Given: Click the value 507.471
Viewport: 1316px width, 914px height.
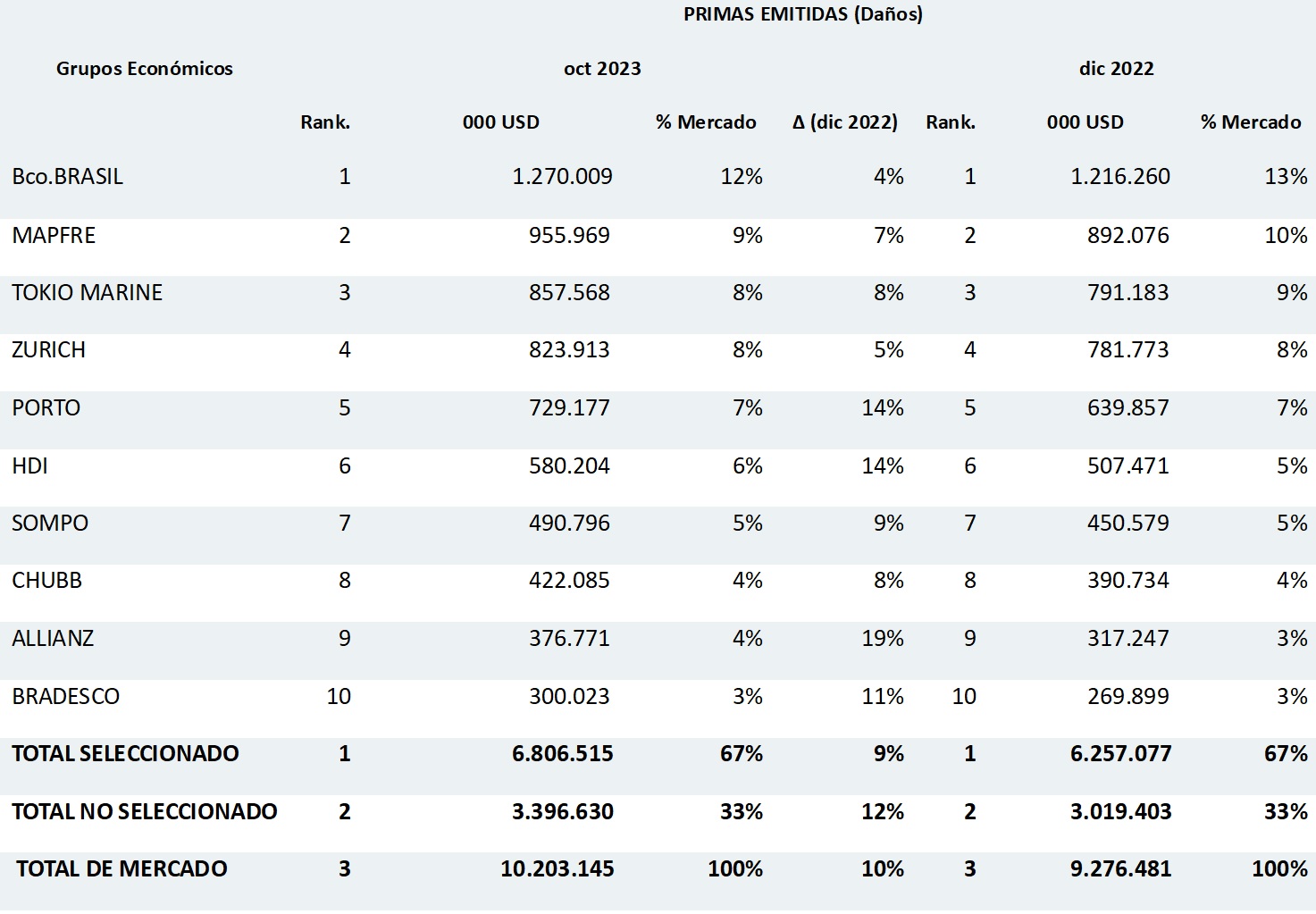Looking at the screenshot, I should 1128,466.
